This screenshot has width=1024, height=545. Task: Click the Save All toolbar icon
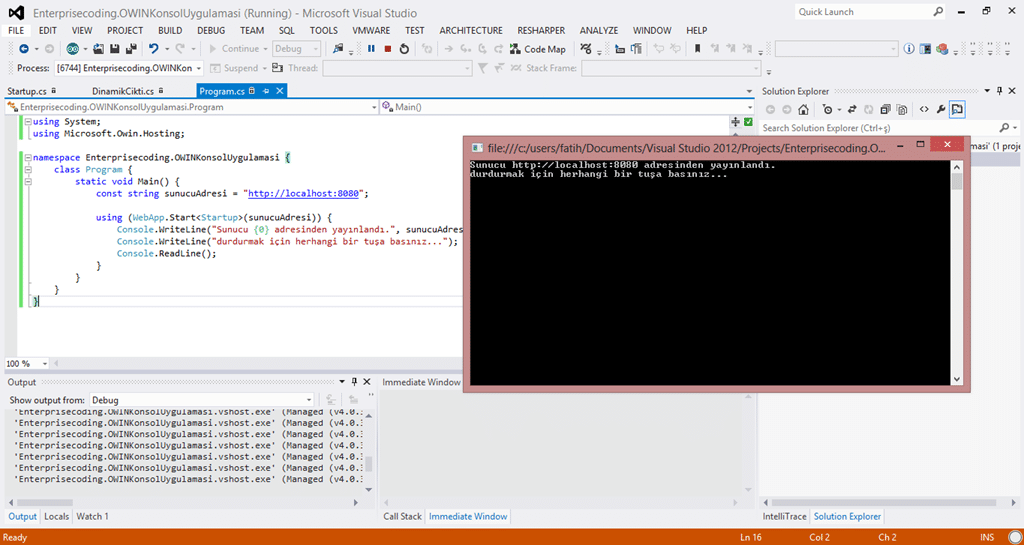pos(131,49)
